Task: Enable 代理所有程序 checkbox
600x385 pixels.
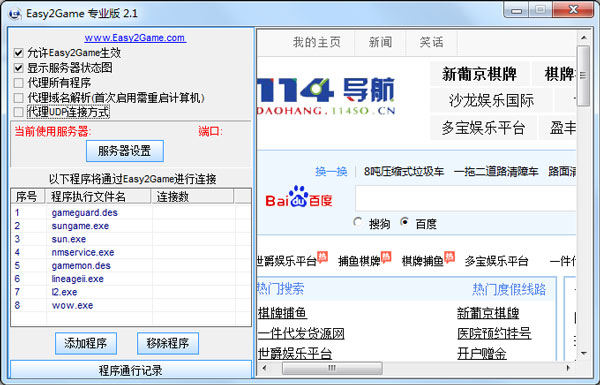Action: pyautogui.click(x=18, y=83)
